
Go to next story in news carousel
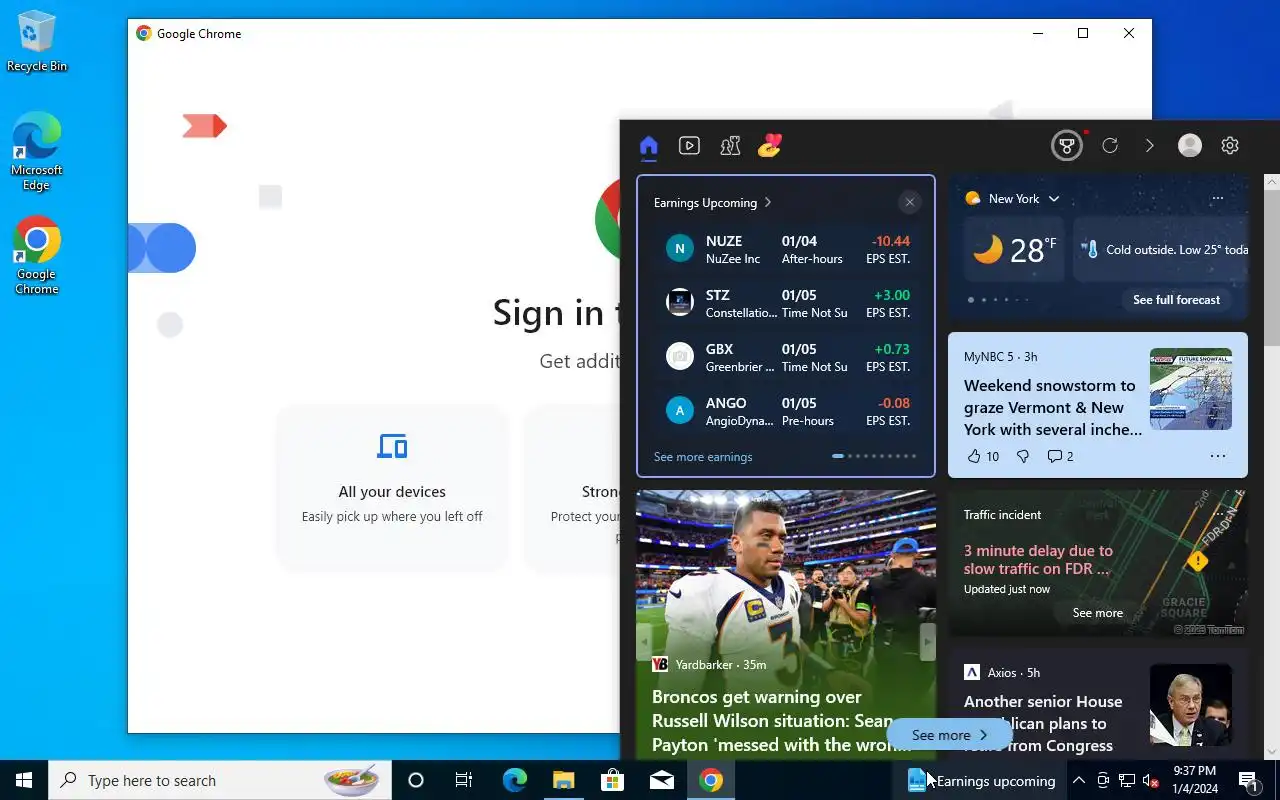[x=928, y=641]
